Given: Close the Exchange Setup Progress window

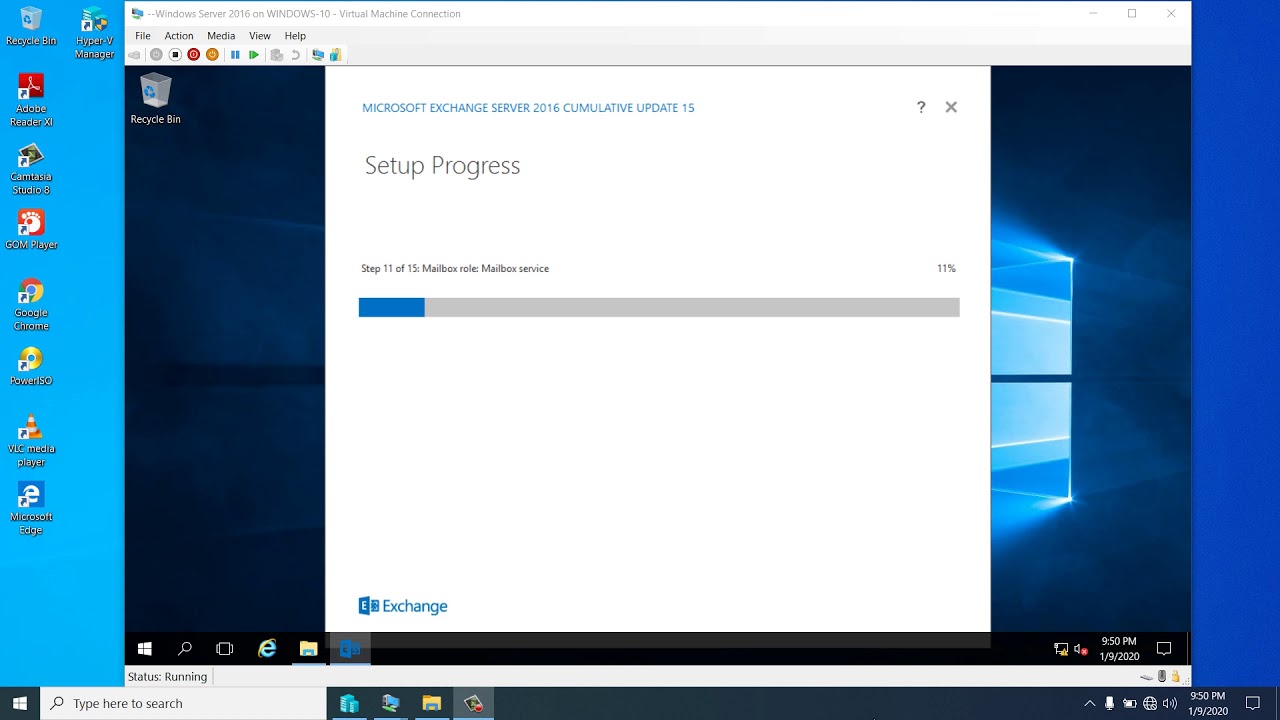Looking at the screenshot, I should pos(951,107).
